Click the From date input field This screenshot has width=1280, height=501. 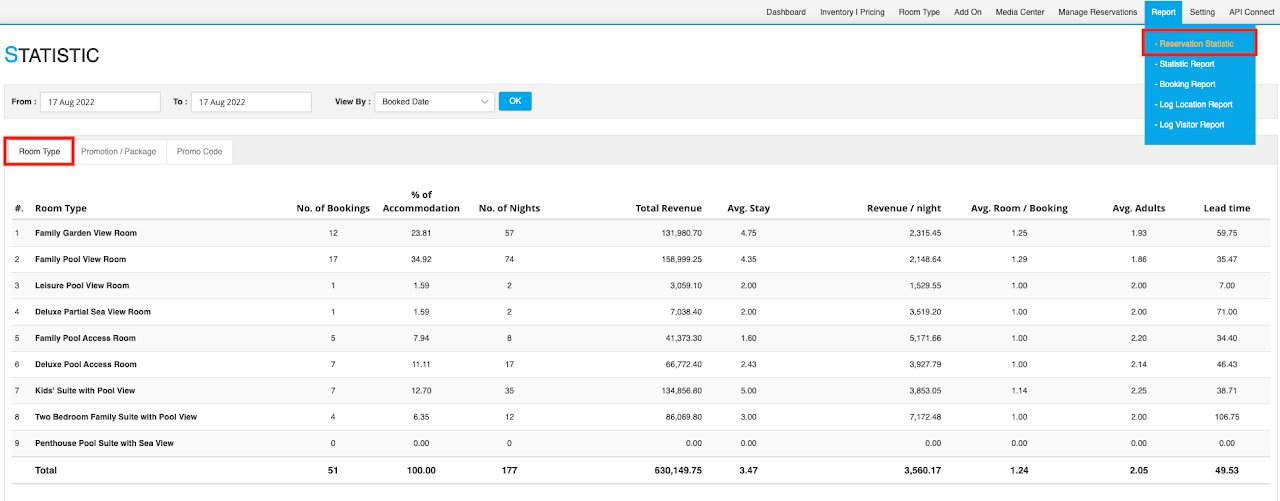point(100,102)
